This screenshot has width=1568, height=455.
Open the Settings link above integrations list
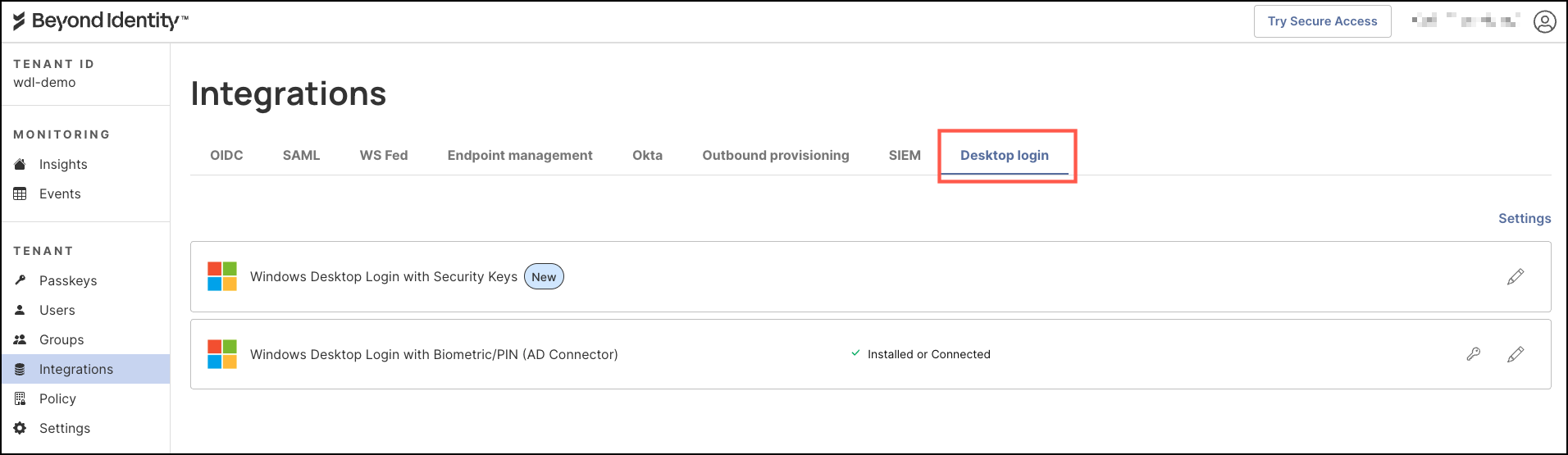click(x=1525, y=218)
